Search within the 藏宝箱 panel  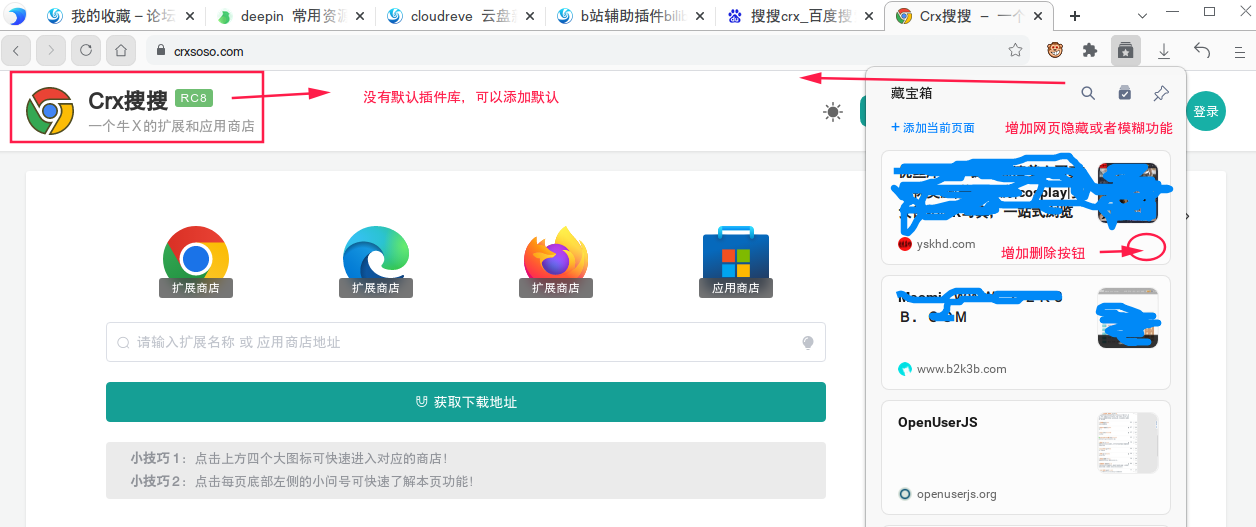[x=1088, y=93]
